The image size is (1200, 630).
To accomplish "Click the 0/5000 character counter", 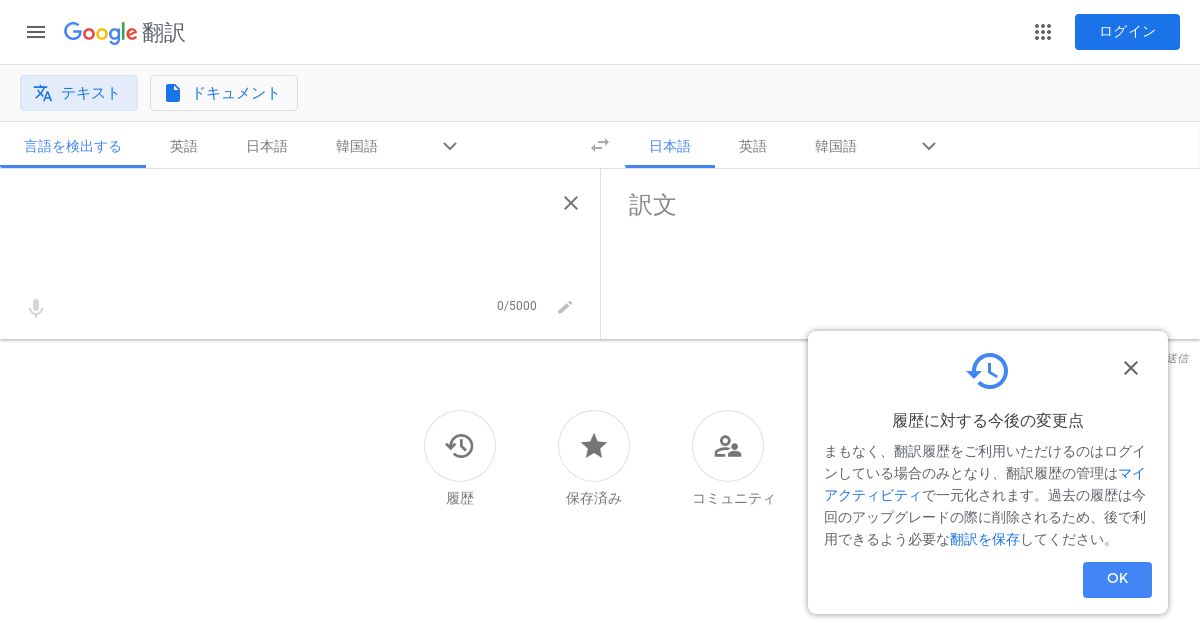I will (x=517, y=306).
